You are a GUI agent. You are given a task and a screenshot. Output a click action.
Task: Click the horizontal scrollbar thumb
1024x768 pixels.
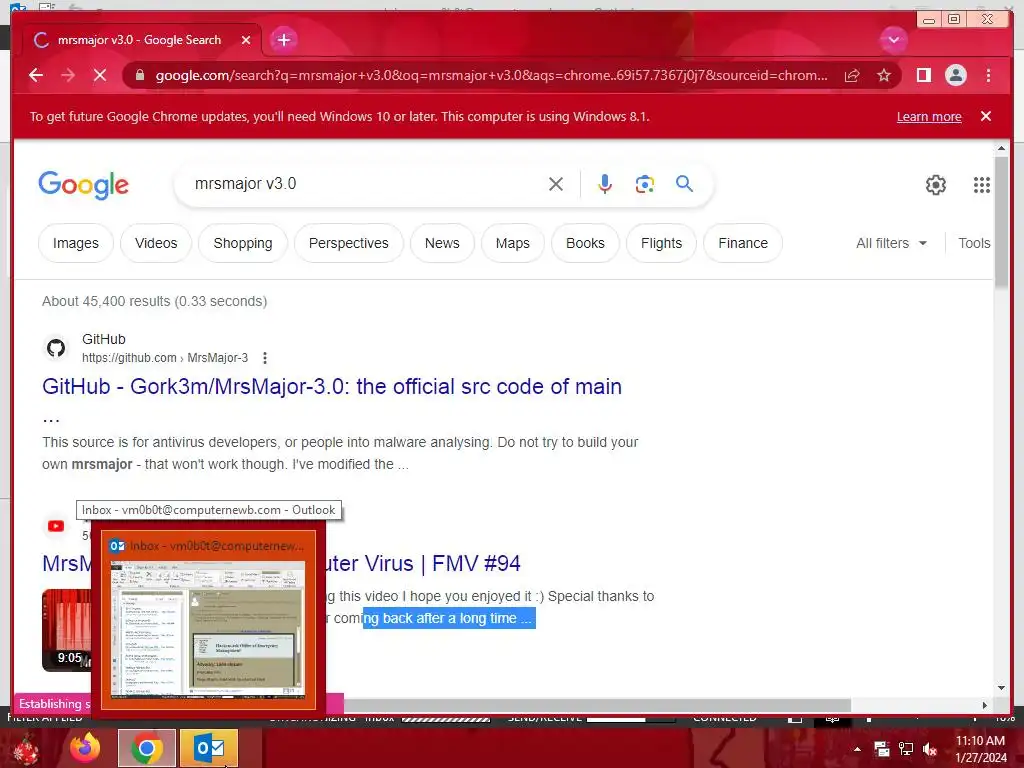[x=597, y=705]
